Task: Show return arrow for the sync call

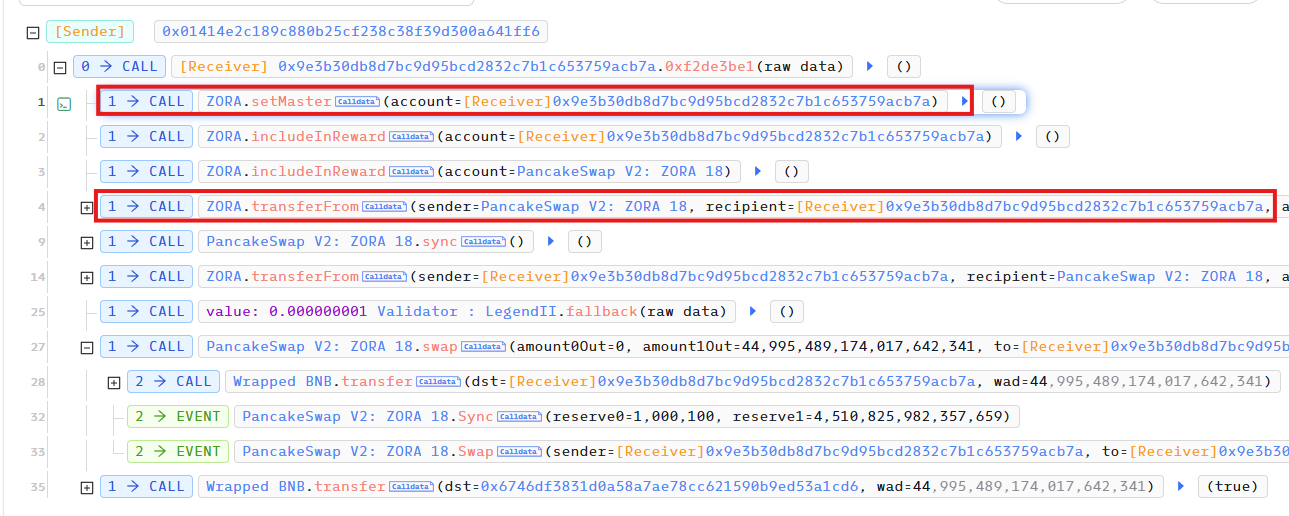Action: pyautogui.click(x=551, y=241)
